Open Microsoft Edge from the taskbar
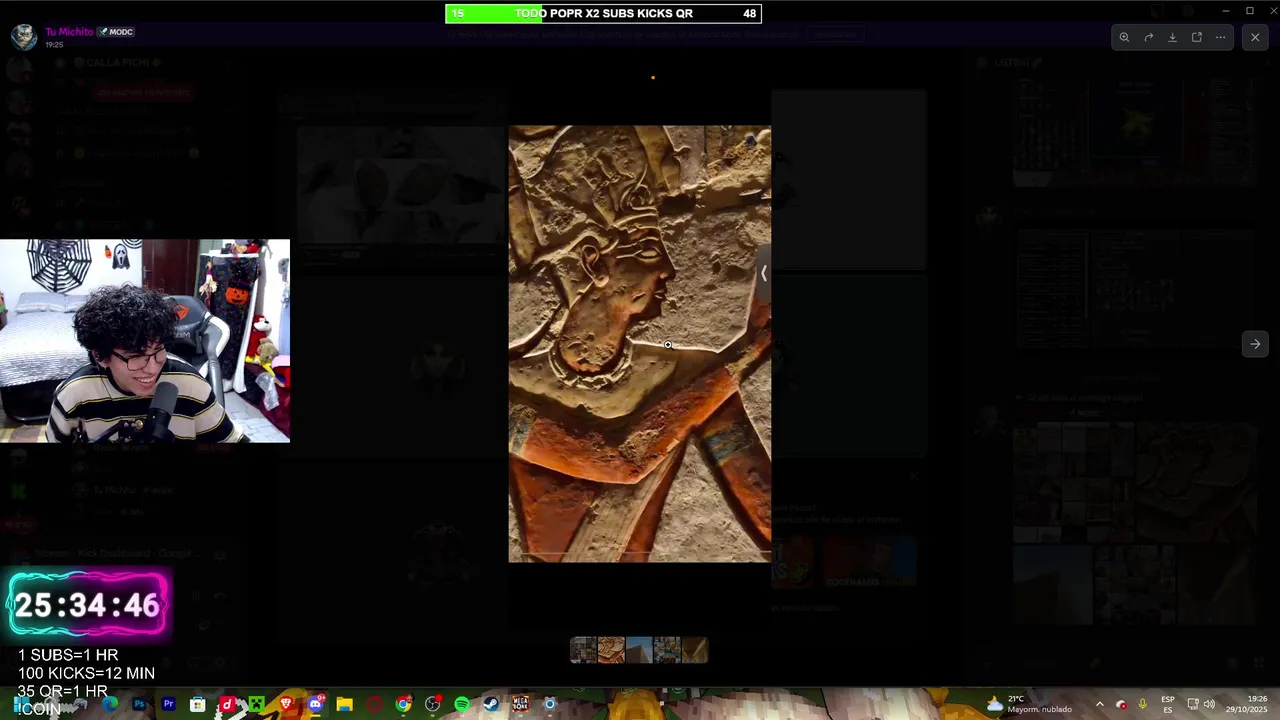 (x=110, y=705)
